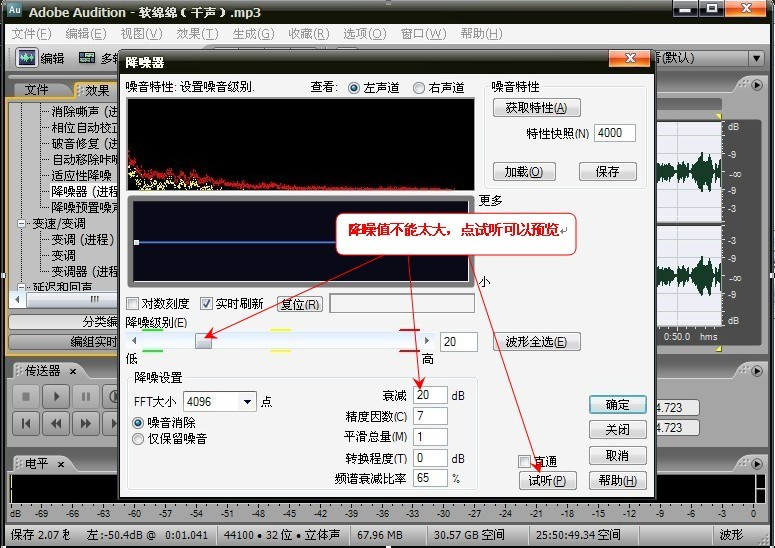775x548 pixels.
Task: Click Load profile button
Action: click(524, 171)
